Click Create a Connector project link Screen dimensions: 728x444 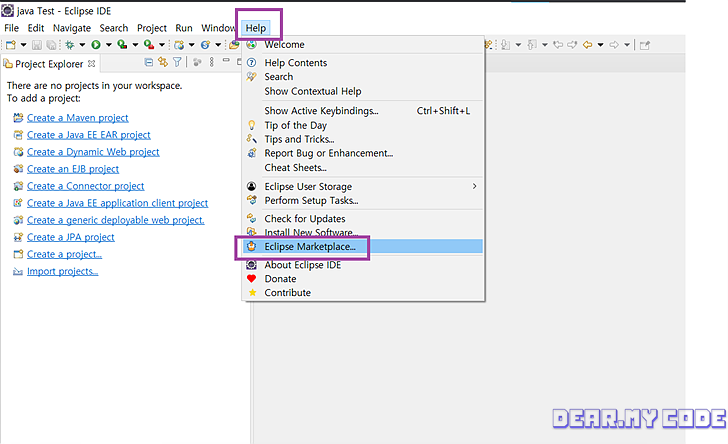pos(85,186)
